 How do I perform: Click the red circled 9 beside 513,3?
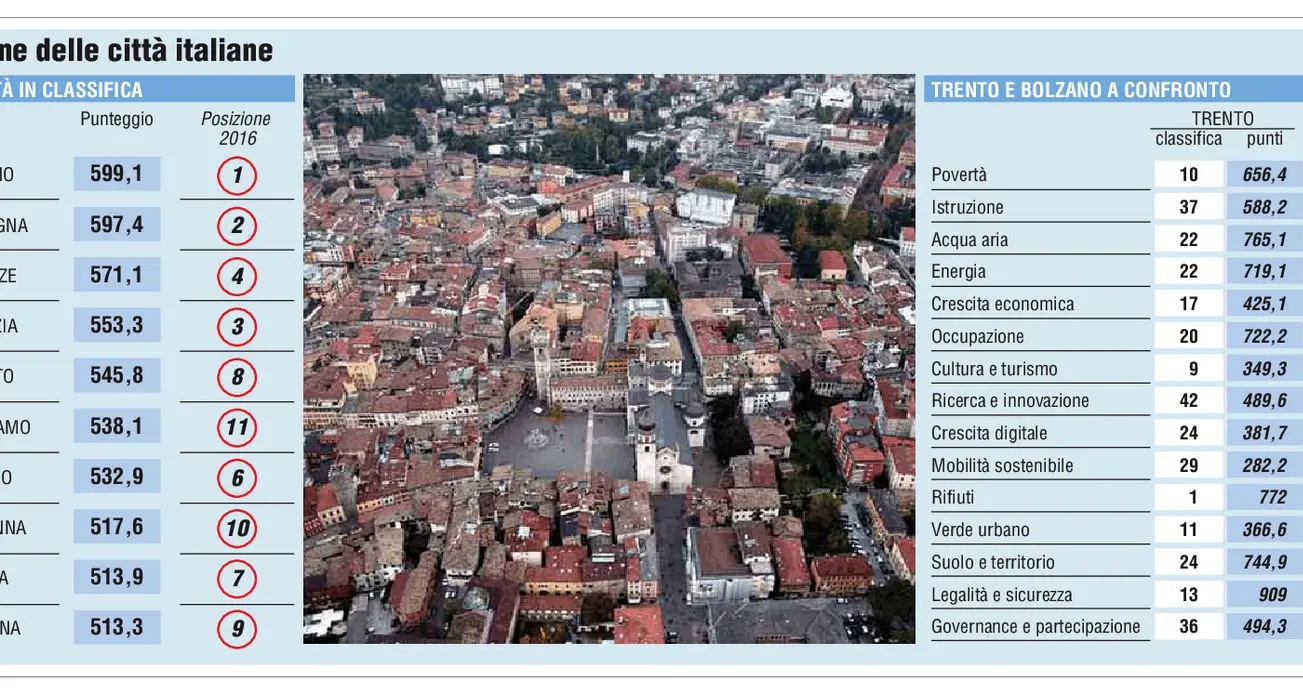click(237, 630)
